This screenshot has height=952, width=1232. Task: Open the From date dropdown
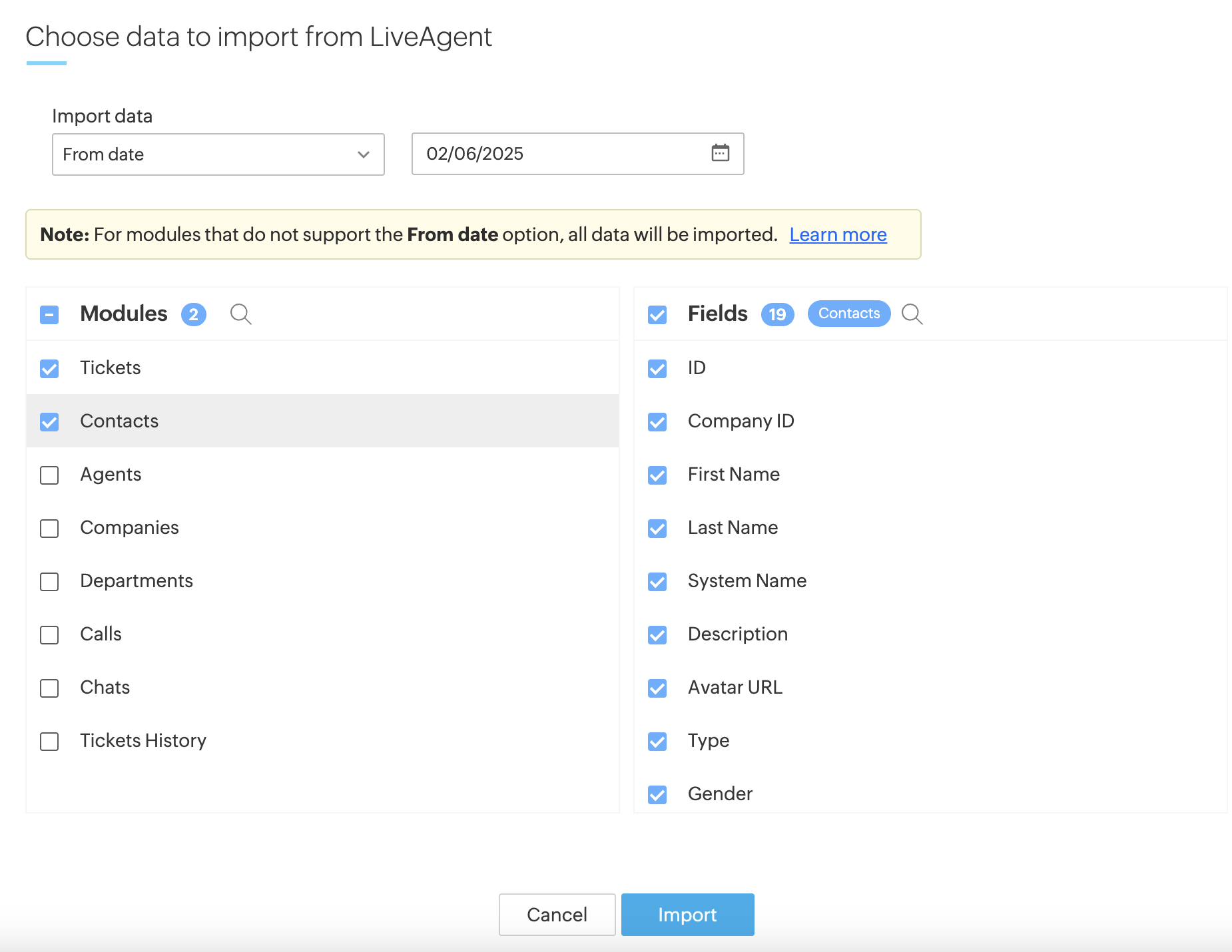[x=218, y=154]
